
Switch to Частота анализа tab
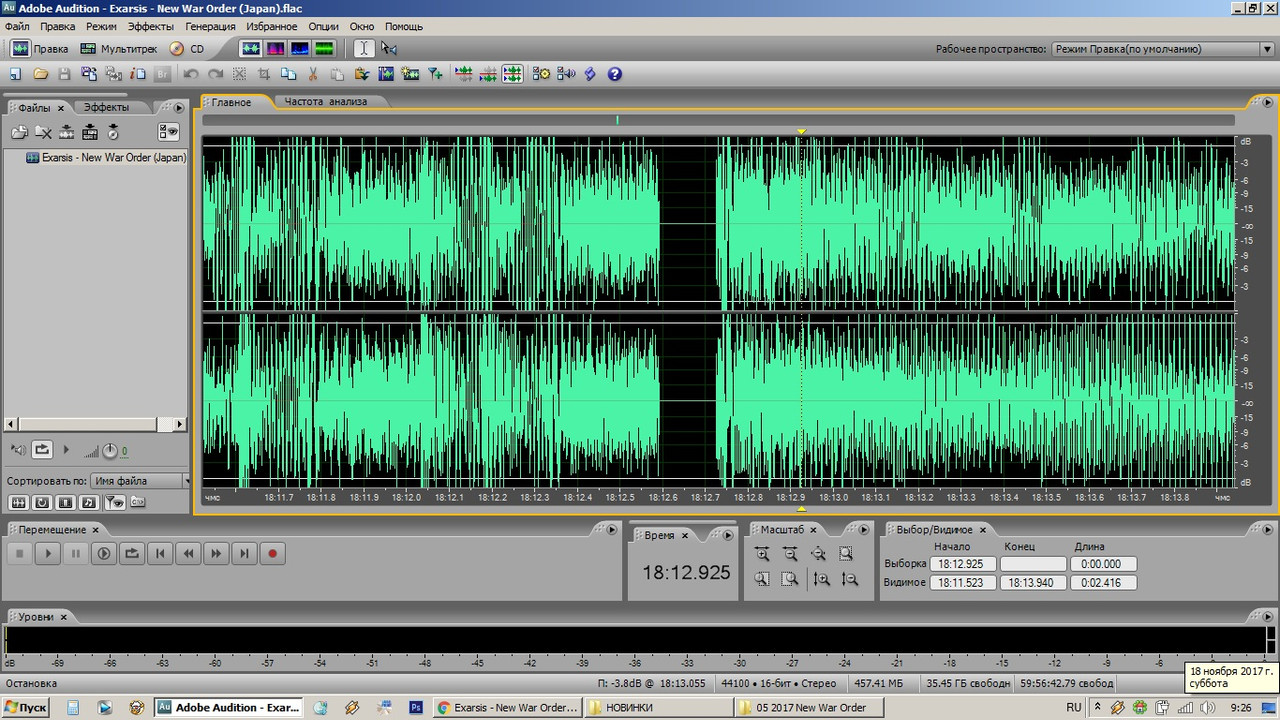pos(326,102)
